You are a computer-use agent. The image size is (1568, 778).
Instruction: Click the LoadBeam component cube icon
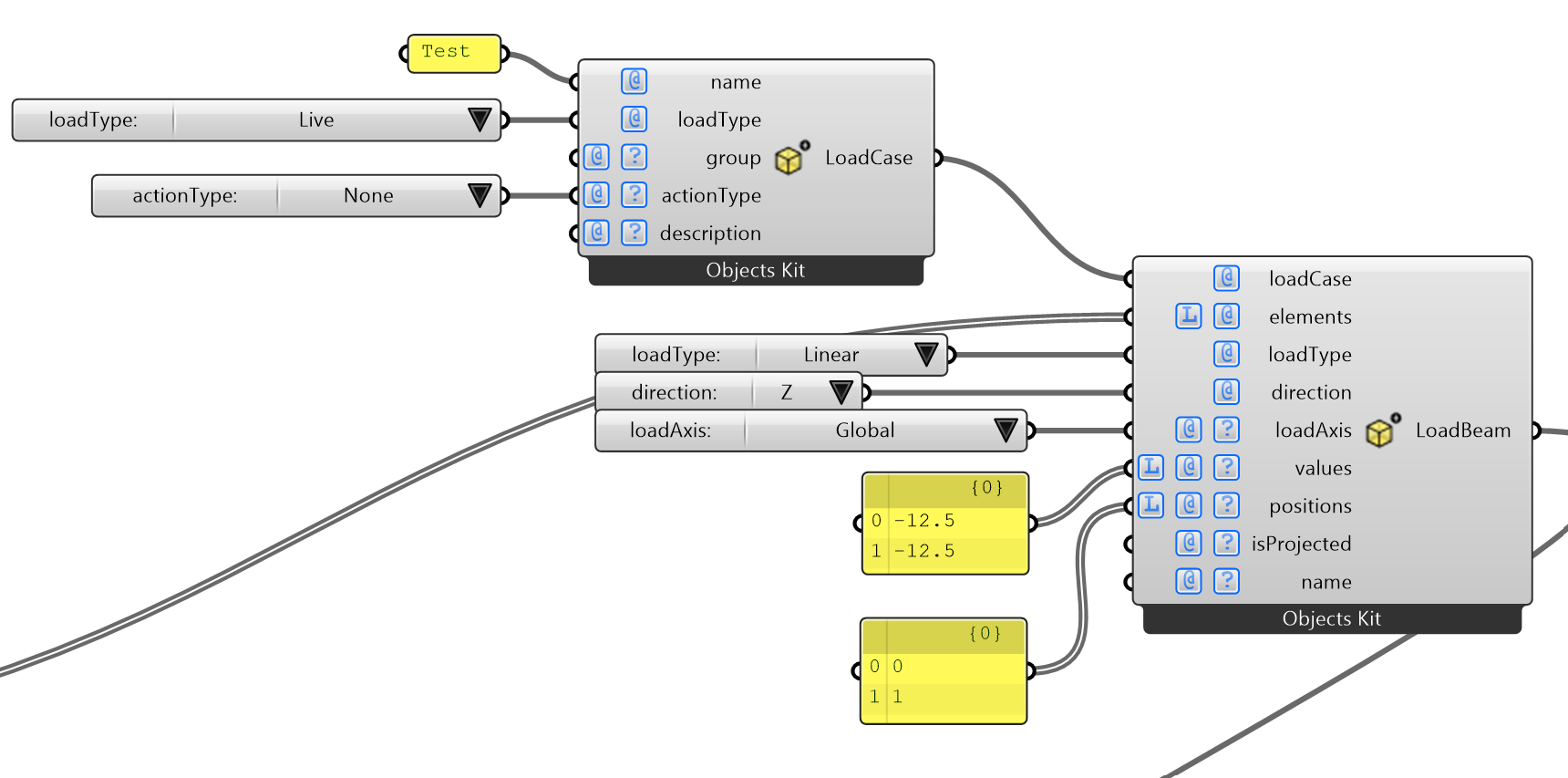click(1380, 431)
